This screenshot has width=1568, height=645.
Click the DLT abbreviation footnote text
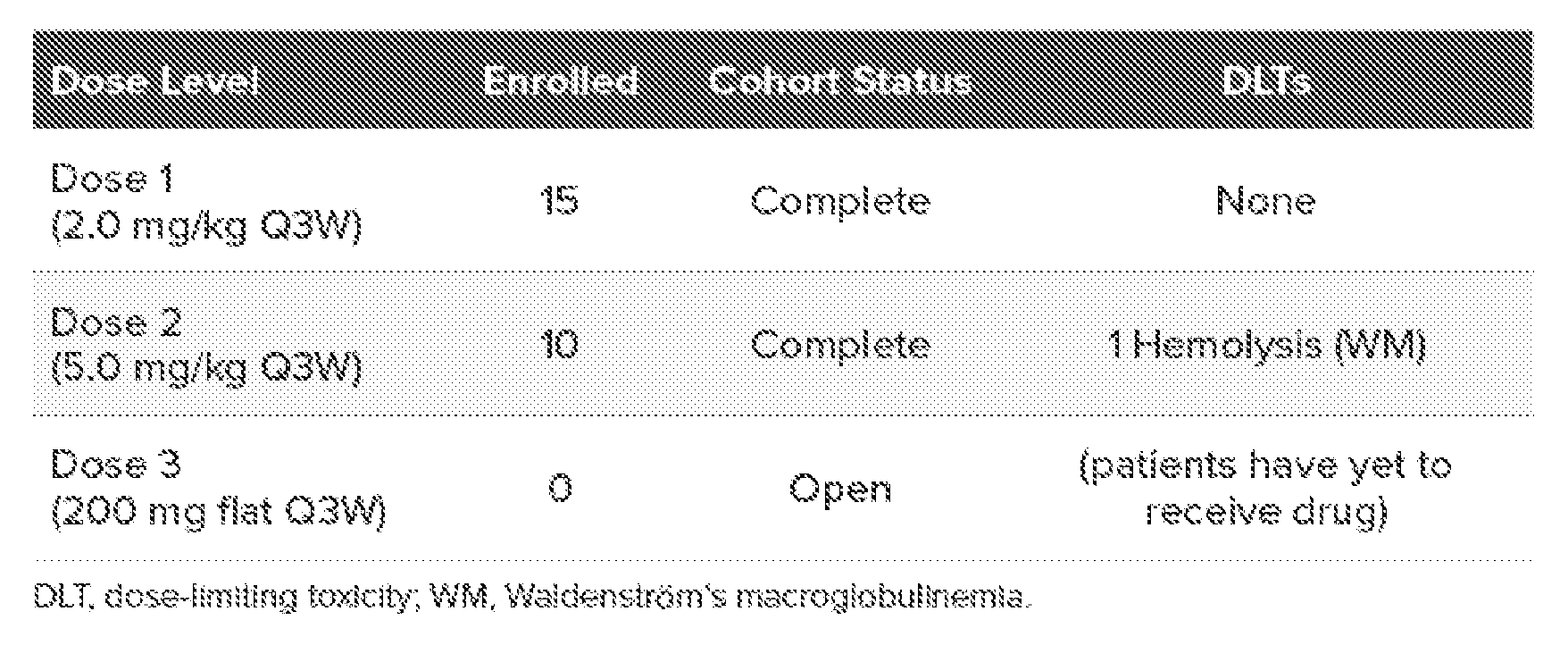point(532,597)
